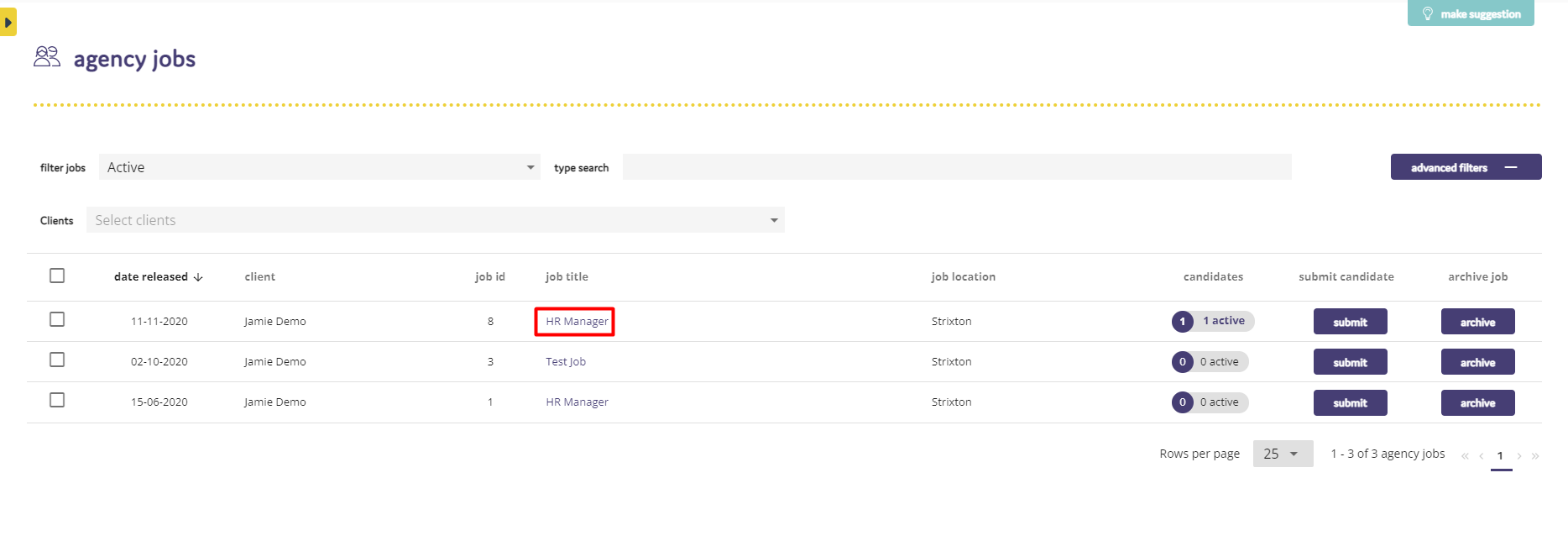Check the box for the Test Job row
The height and width of the screenshot is (541, 1568).
(57, 360)
